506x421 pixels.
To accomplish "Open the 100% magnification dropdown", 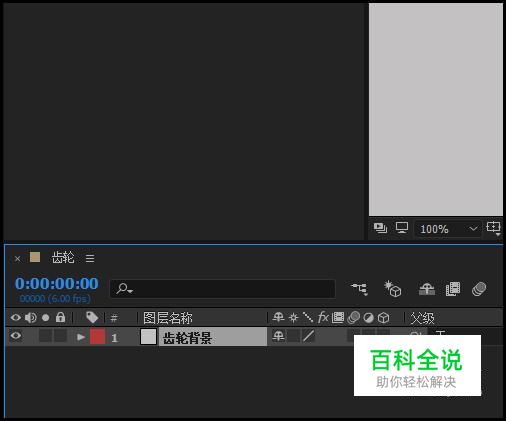I will [448, 229].
